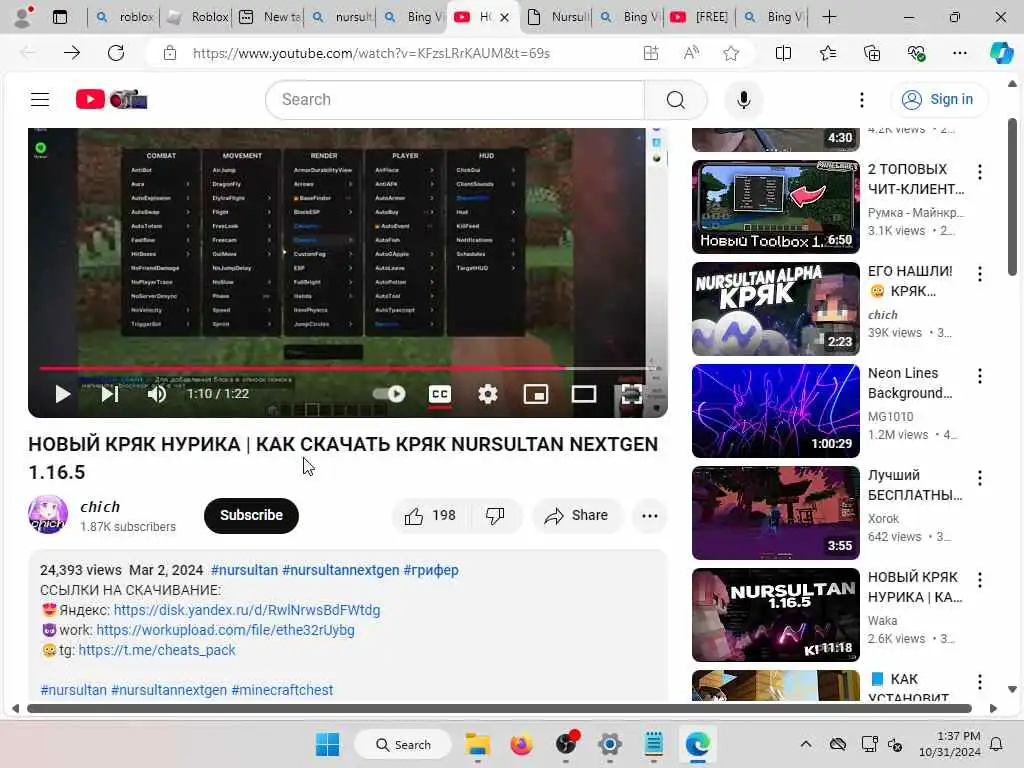Open Firefox from taskbar
Viewport: 1024px width, 768px height.
click(521, 744)
